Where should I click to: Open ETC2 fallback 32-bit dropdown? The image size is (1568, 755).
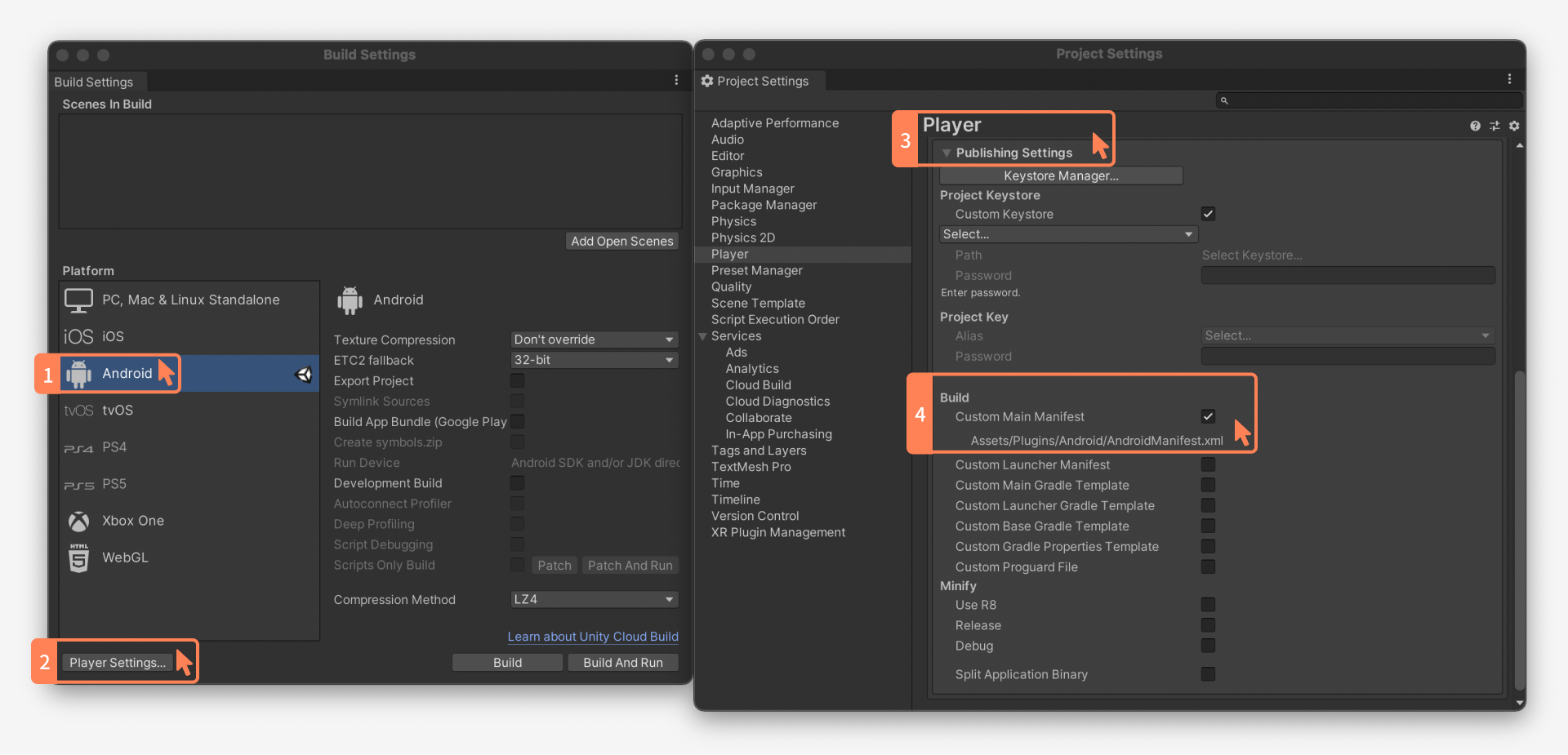point(595,360)
